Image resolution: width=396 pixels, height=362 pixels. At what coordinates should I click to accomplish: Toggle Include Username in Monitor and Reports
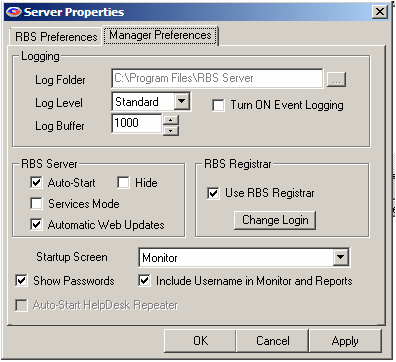(144, 281)
